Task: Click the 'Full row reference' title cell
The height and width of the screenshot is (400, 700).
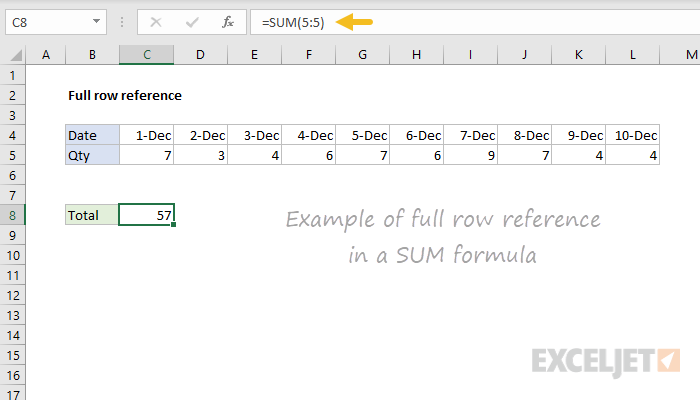Action: pos(125,96)
